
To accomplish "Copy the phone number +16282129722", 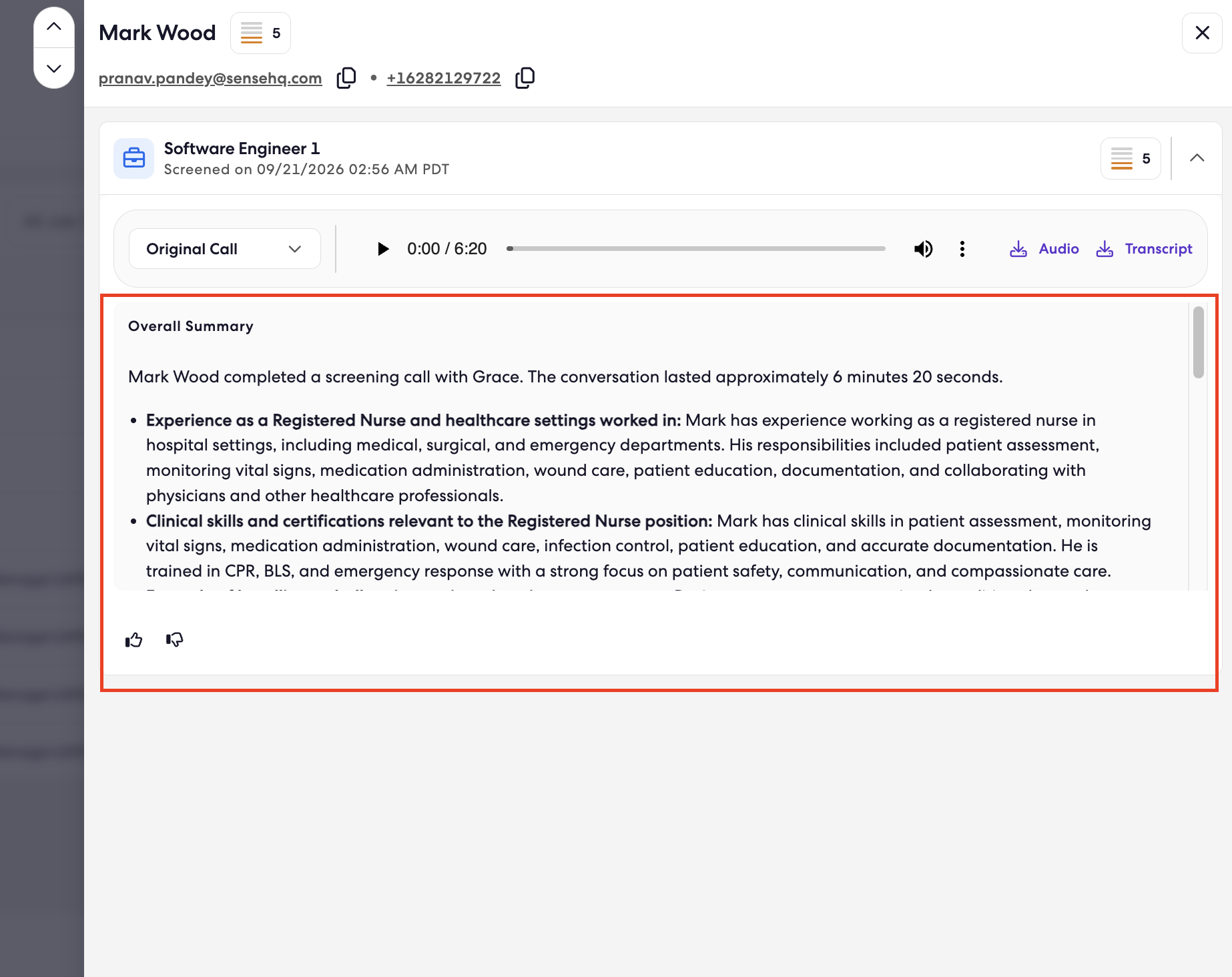I will click(x=525, y=78).
